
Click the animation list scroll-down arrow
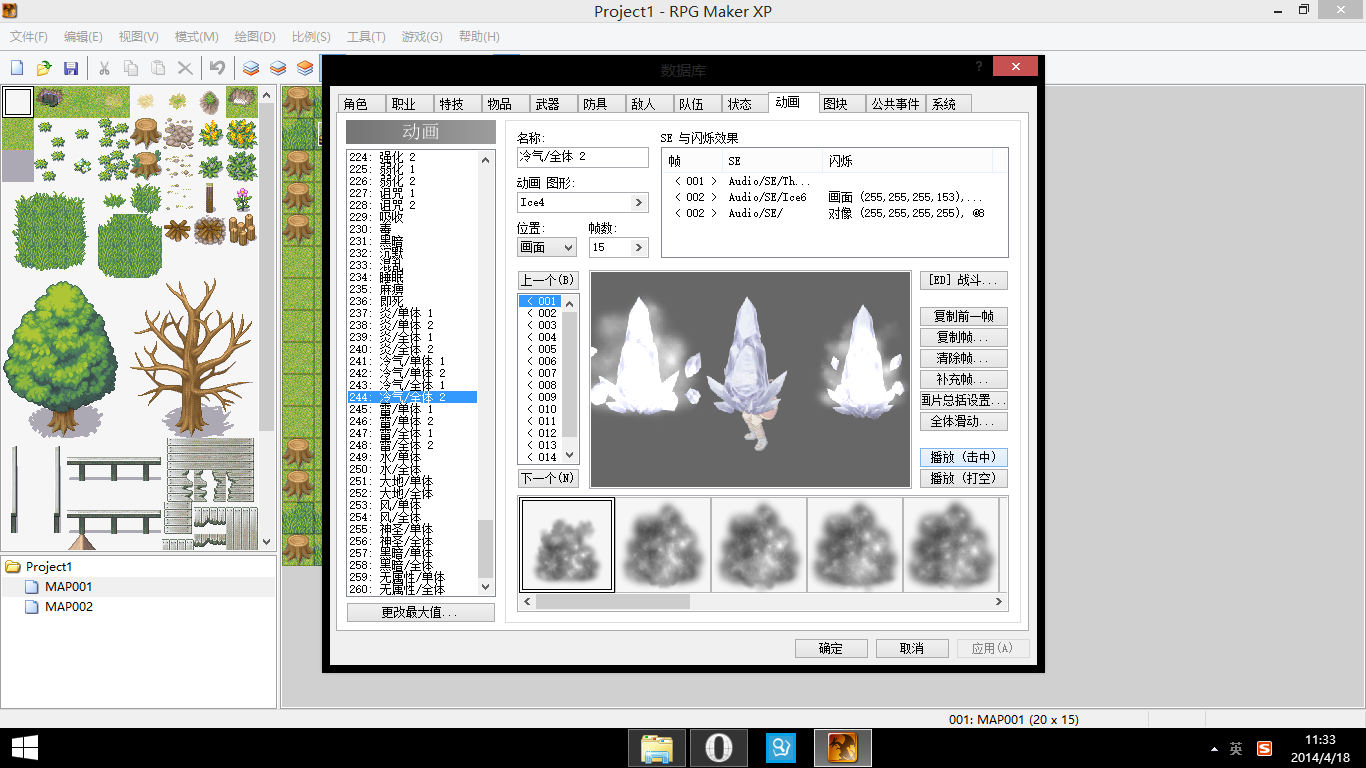coord(486,587)
